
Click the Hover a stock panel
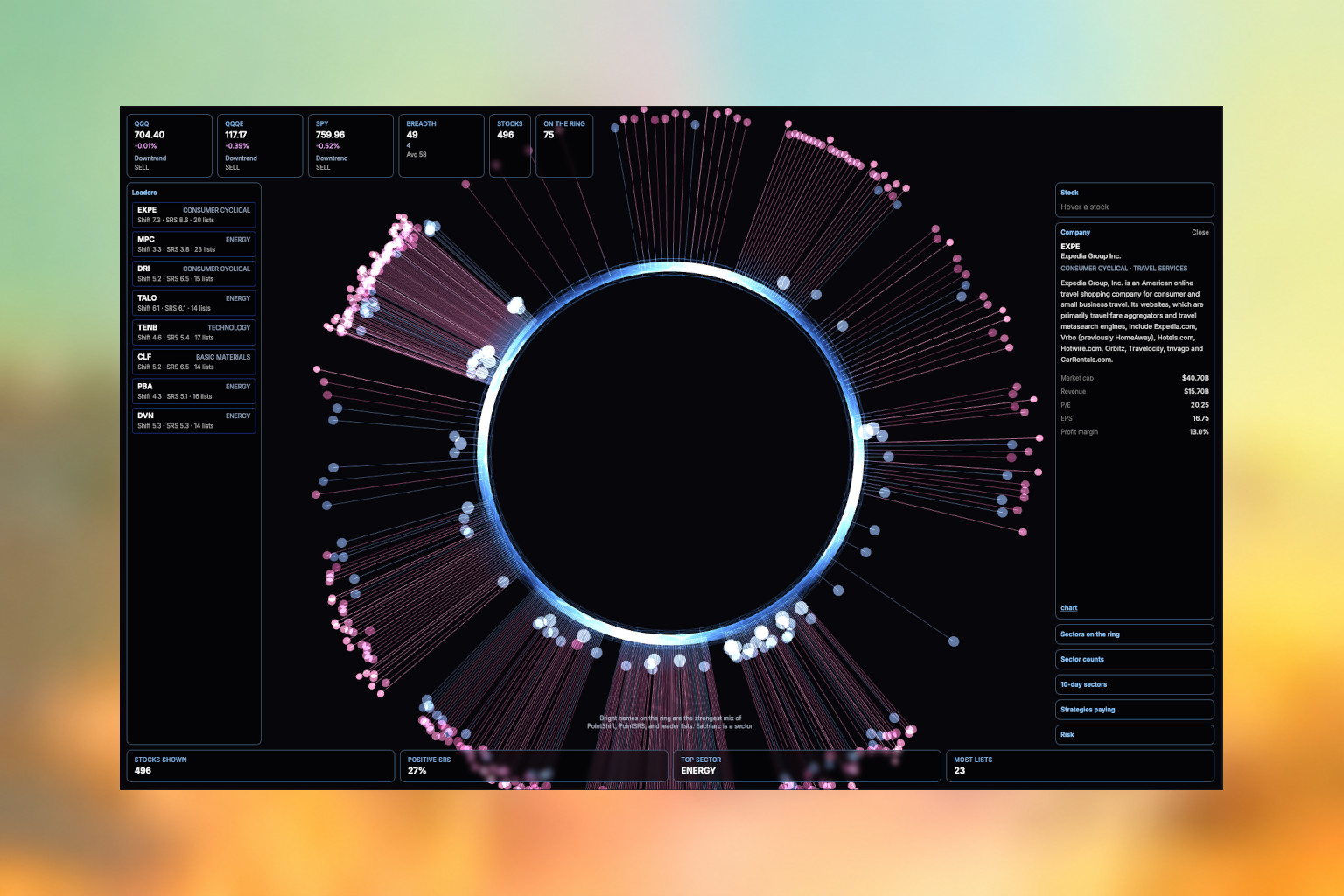click(x=1135, y=199)
